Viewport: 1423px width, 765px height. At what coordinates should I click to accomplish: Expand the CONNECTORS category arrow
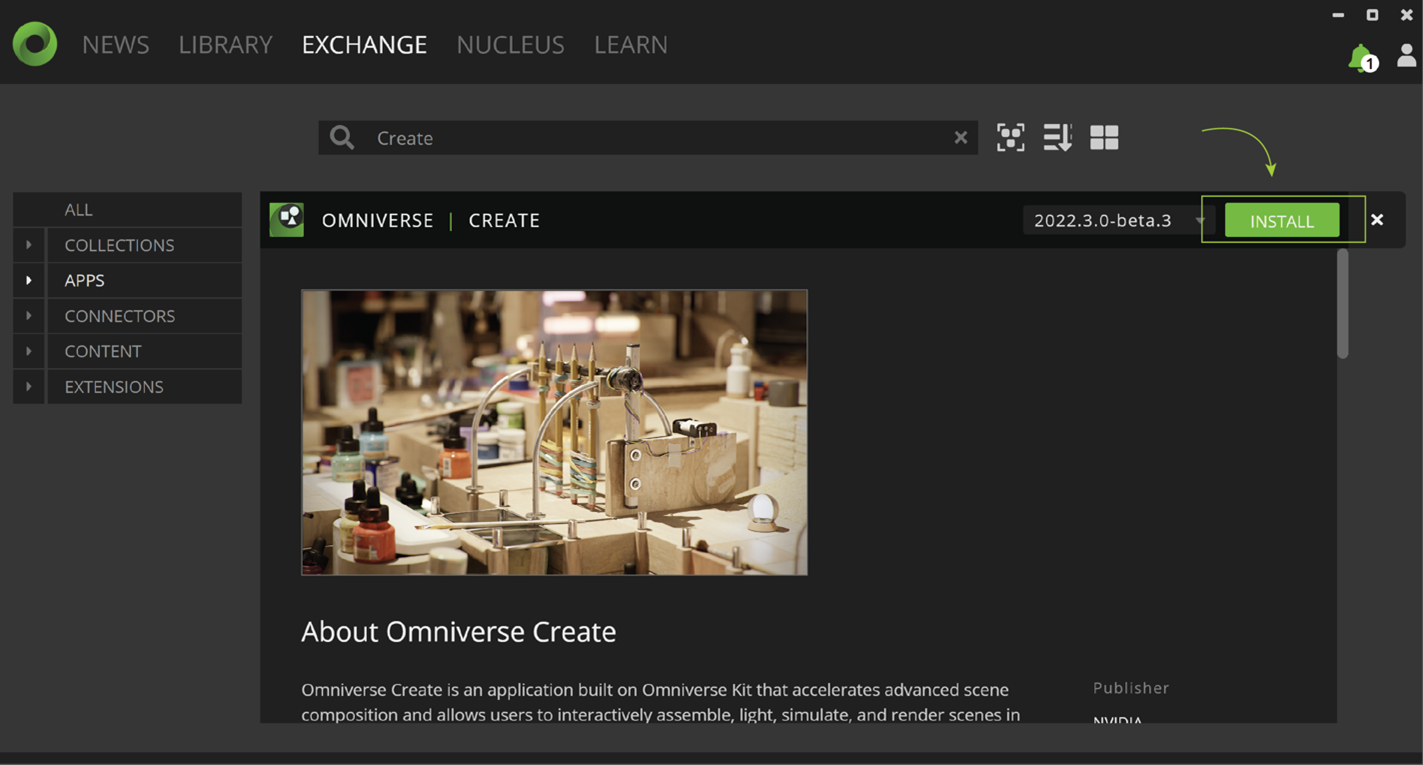tap(29, 316)
